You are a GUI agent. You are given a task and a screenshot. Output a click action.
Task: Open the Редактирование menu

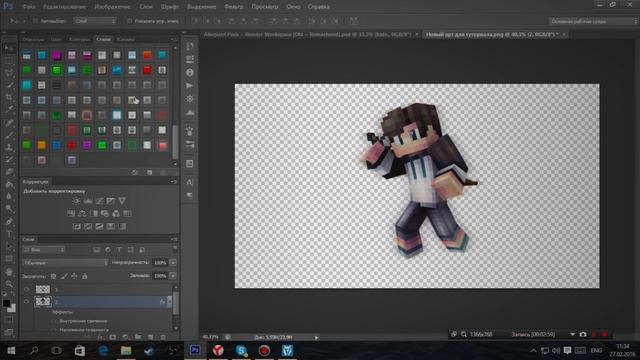pos(64,7)
